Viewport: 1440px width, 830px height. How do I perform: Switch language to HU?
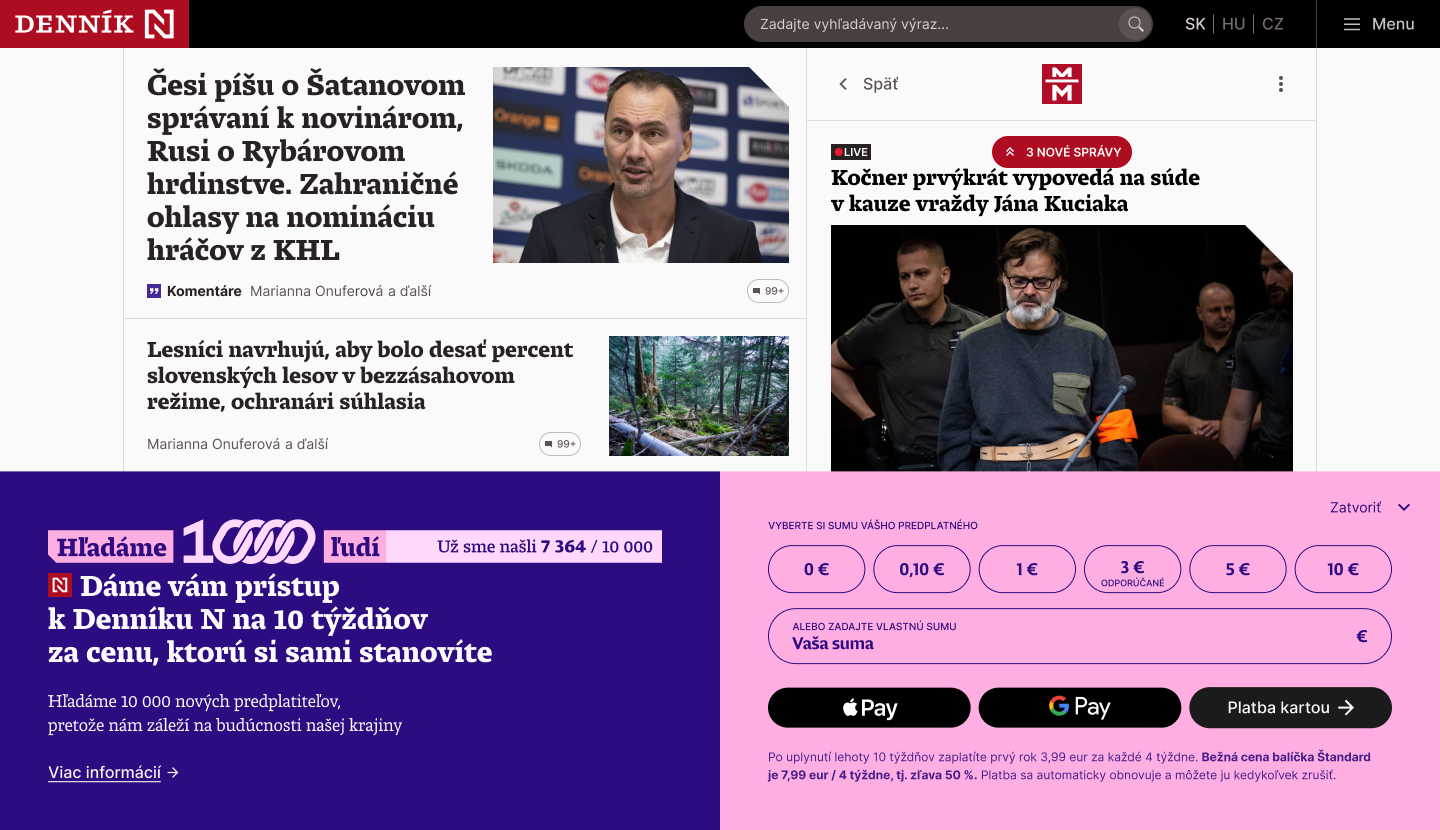(1234, 24)
